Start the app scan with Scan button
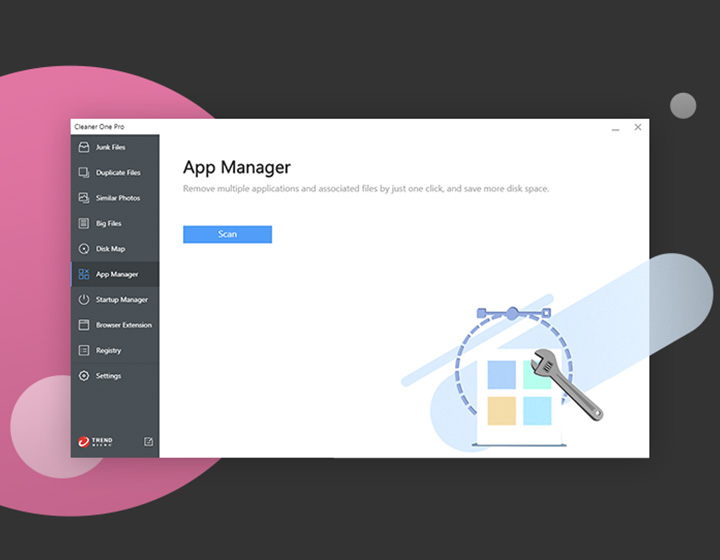This screenshot has height=560, width=720. pyautogui.click(x=227, y=234)
